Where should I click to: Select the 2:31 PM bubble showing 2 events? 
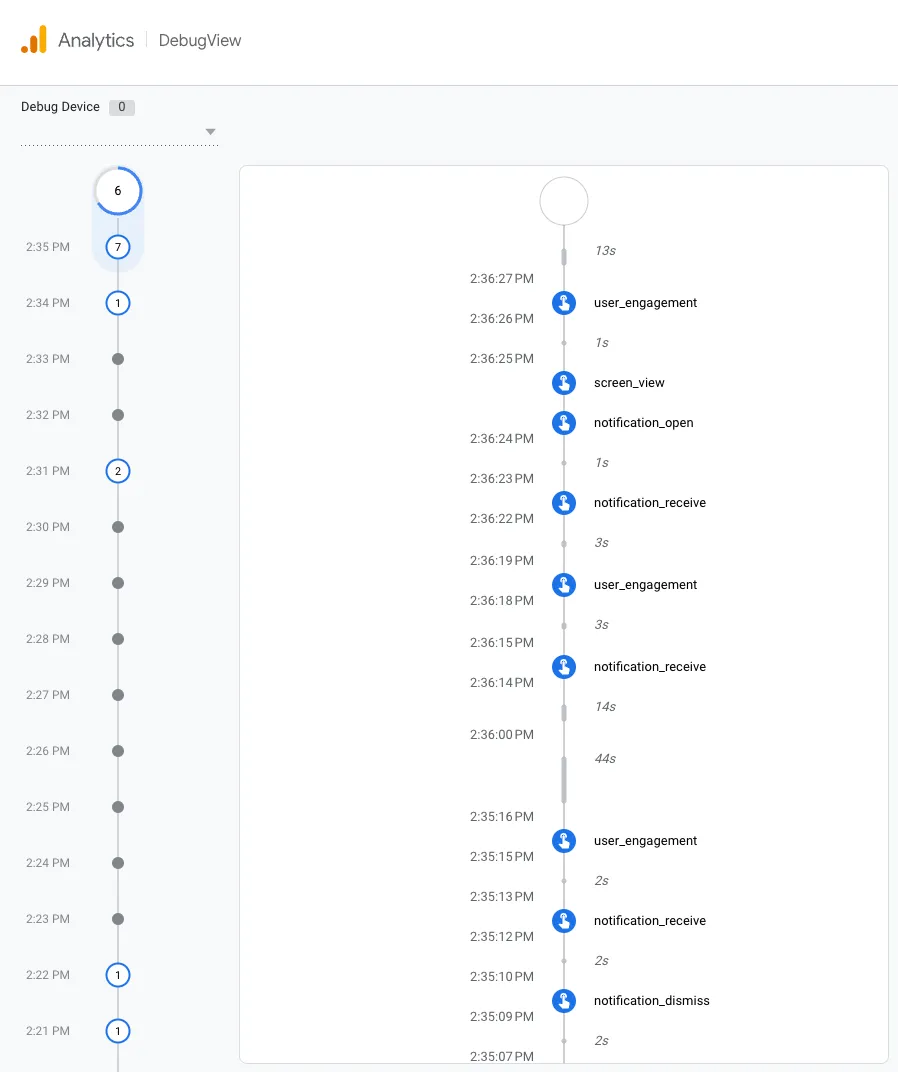118,471
